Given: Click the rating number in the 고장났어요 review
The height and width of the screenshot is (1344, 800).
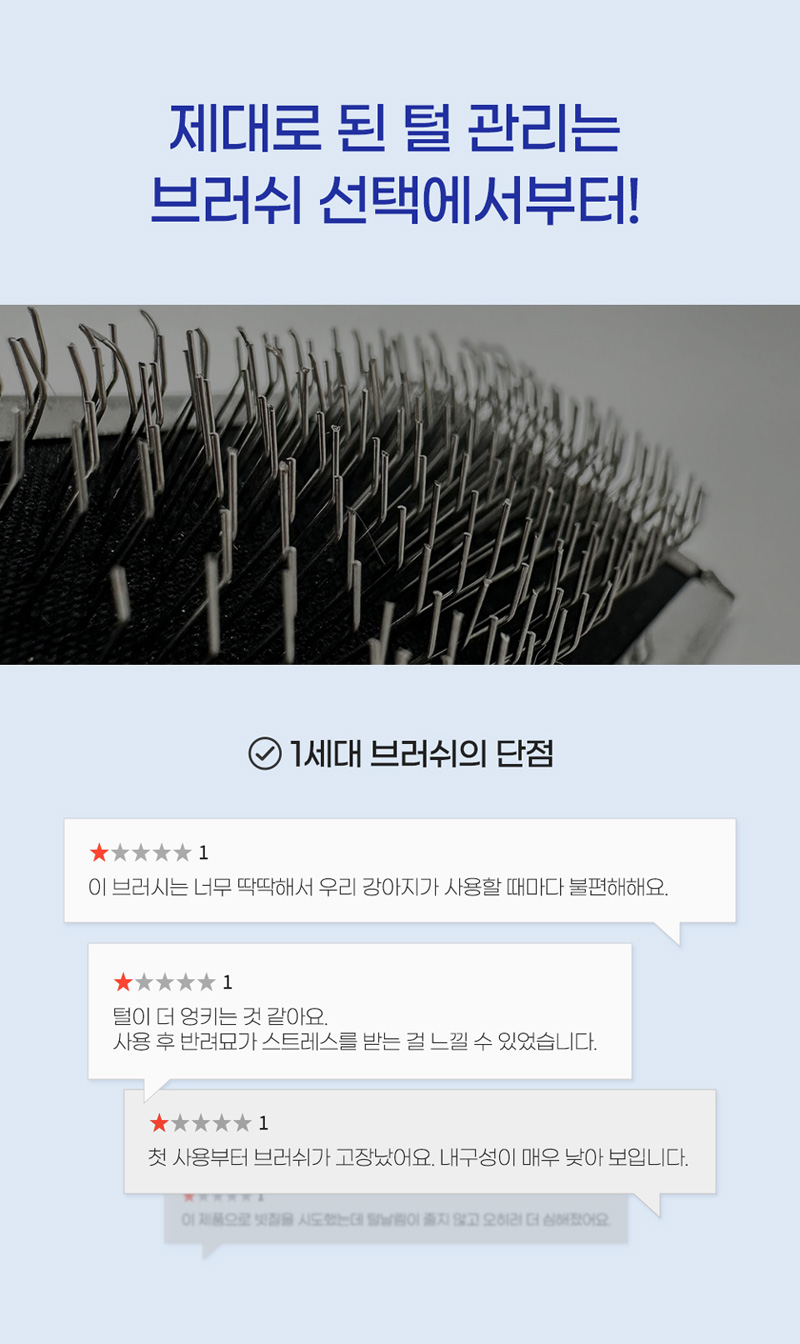Looking at the screenshot, I should pos(263,1123).
